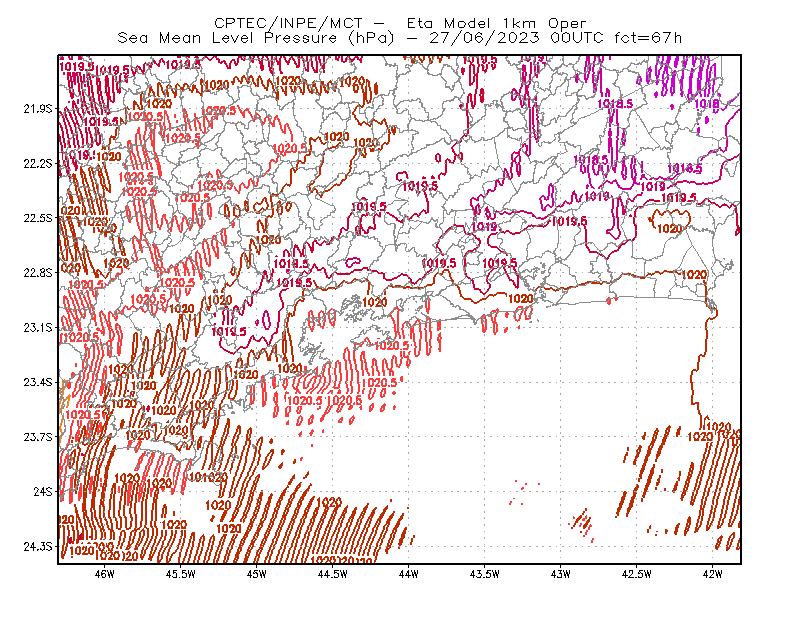This screenshot has height=618, width=800.
Task: Click the "23.4S" latitude axis label
Action: pos(37,382)
